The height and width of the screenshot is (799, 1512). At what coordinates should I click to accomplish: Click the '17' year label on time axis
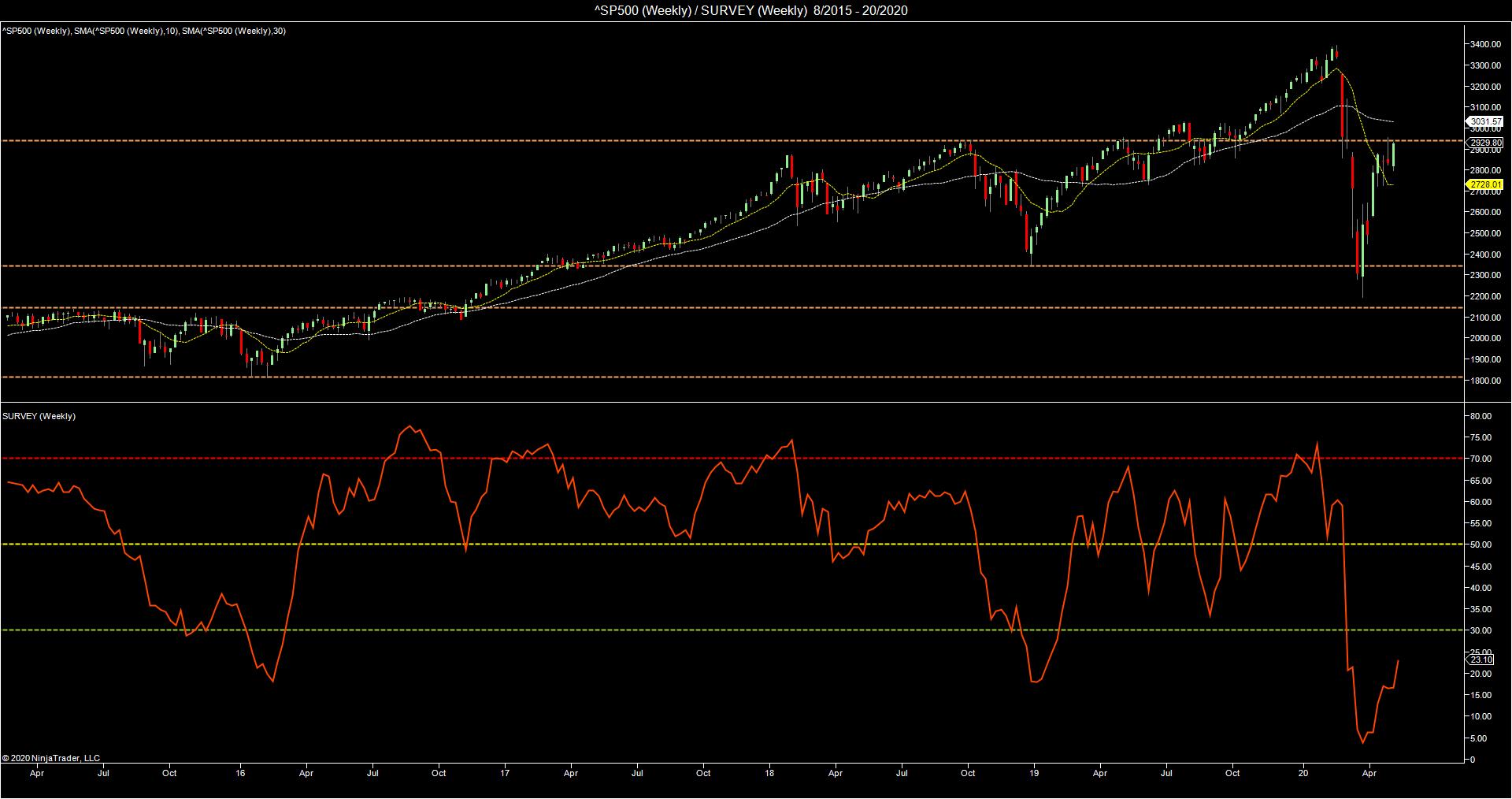point(505,773)
